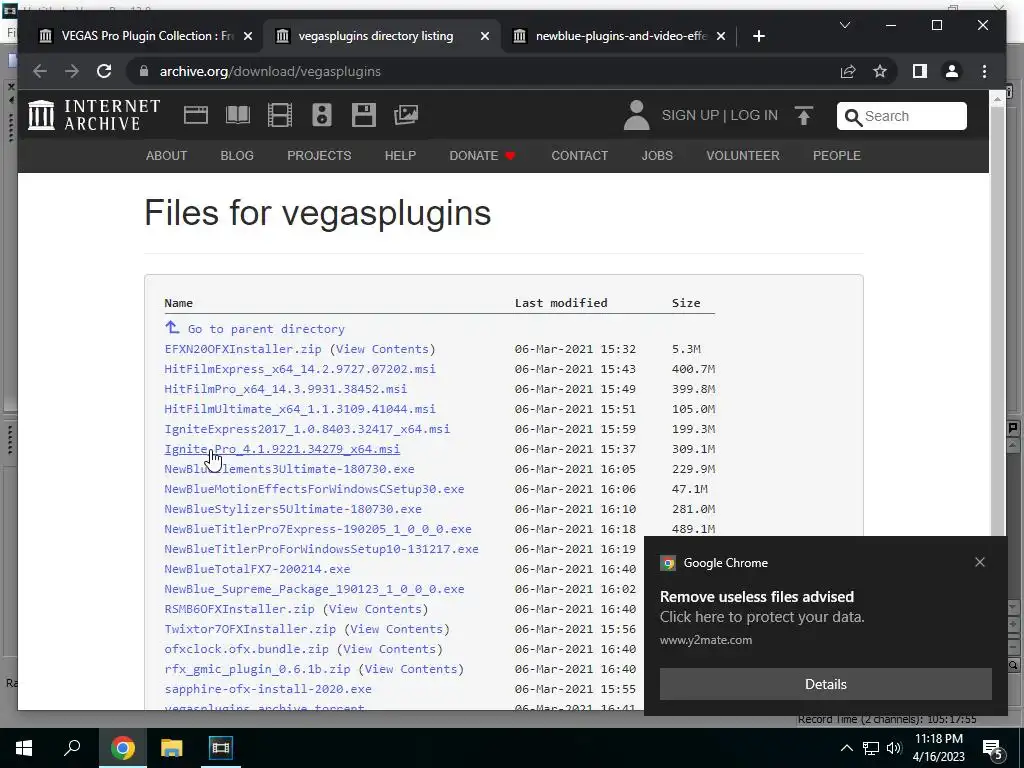Download HitFilmExpress_x64 msi file
Screen dimensions: 1024x768
click(x=300, y=369)
